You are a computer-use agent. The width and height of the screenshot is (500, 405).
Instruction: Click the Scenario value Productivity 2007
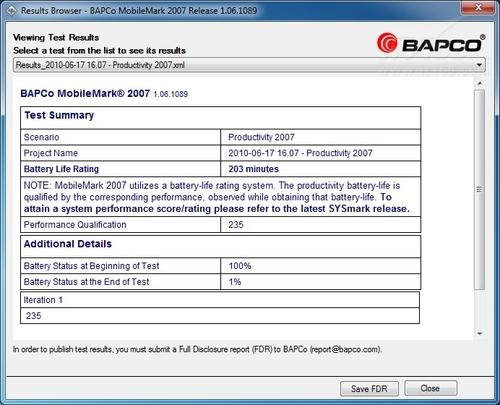(x=261, y=137)
